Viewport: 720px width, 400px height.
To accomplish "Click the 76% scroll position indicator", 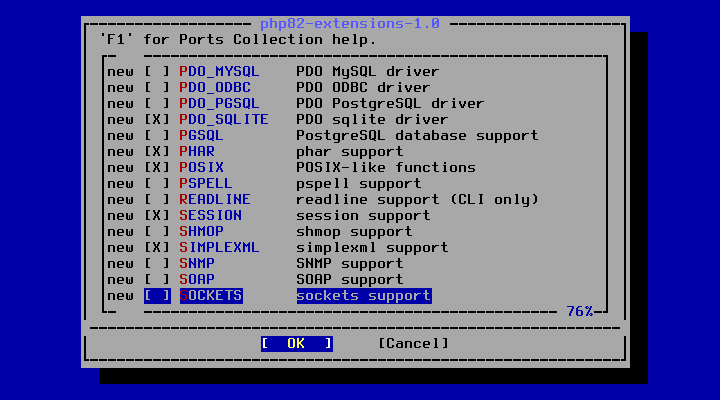I will tap(579, 311).
